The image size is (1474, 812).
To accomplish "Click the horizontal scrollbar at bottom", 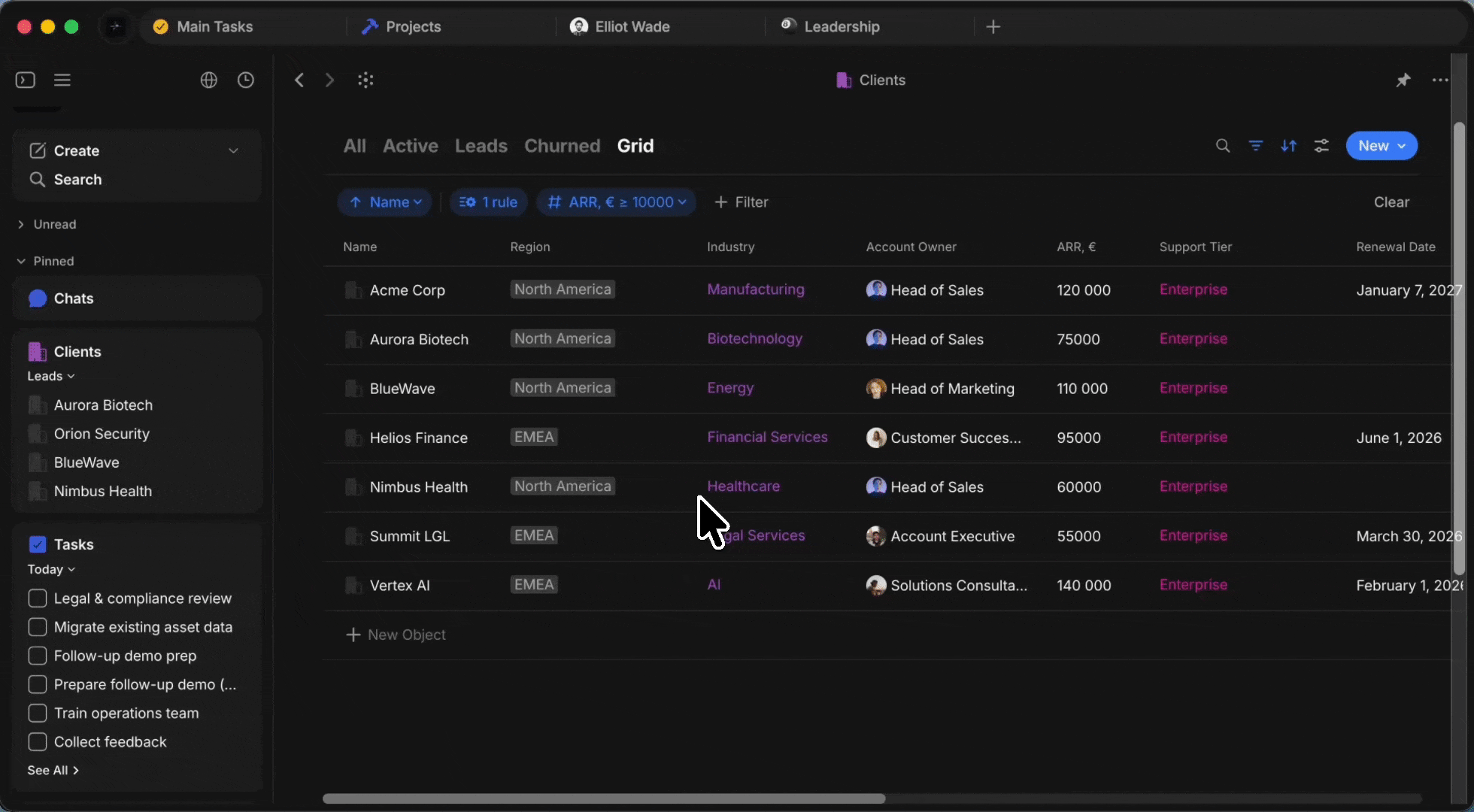I will tap(604, 798).
